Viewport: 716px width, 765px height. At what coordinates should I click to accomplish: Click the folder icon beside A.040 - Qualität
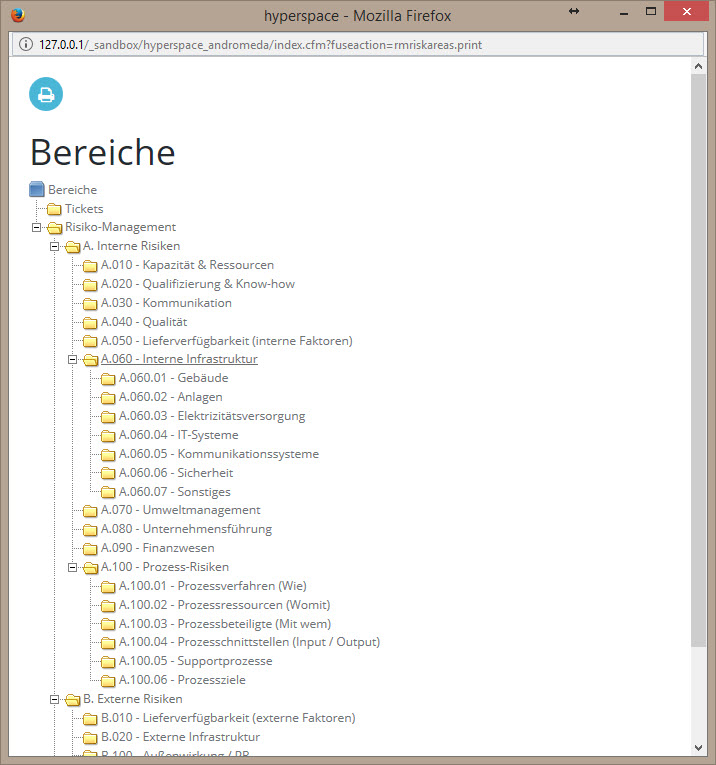tap(90, 322)
